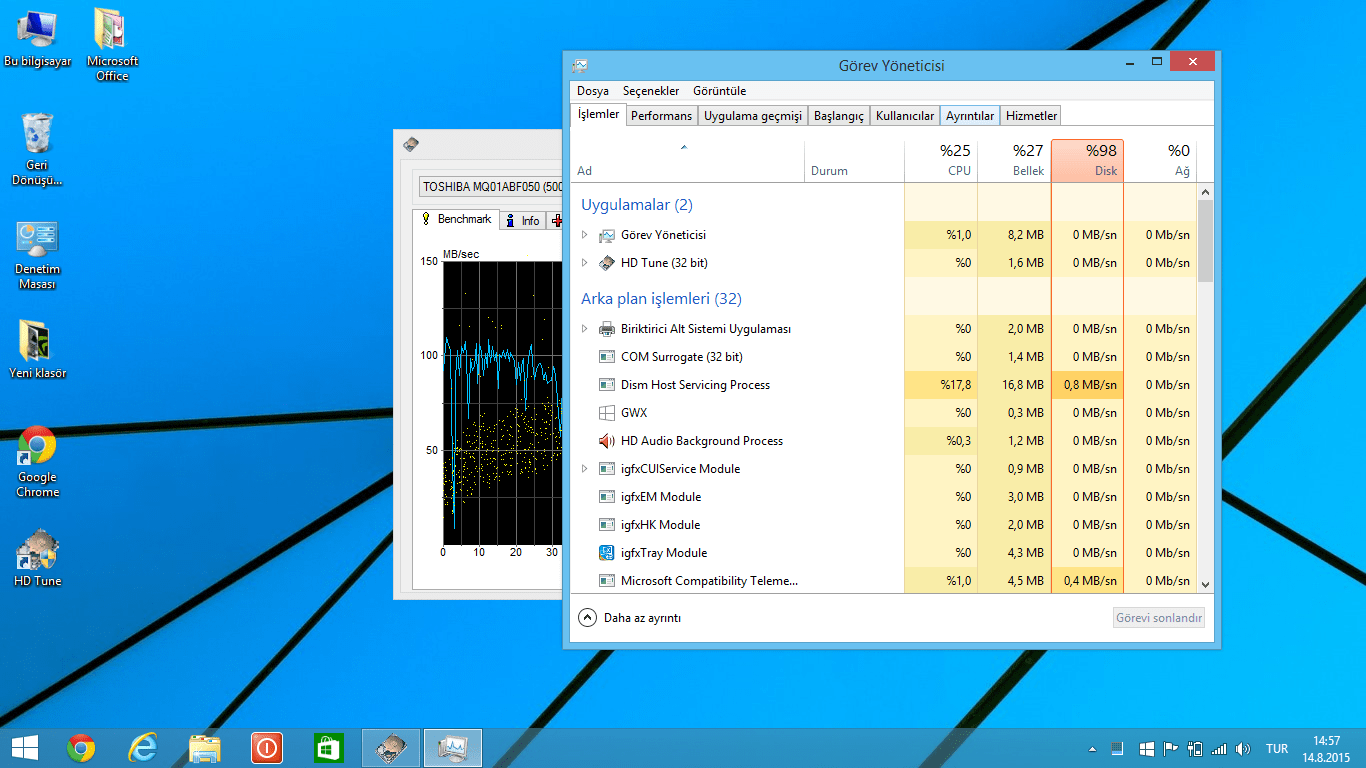
Task: Click the Geri Dönüşüm recycle bin icon
Action: click(37, 134)
